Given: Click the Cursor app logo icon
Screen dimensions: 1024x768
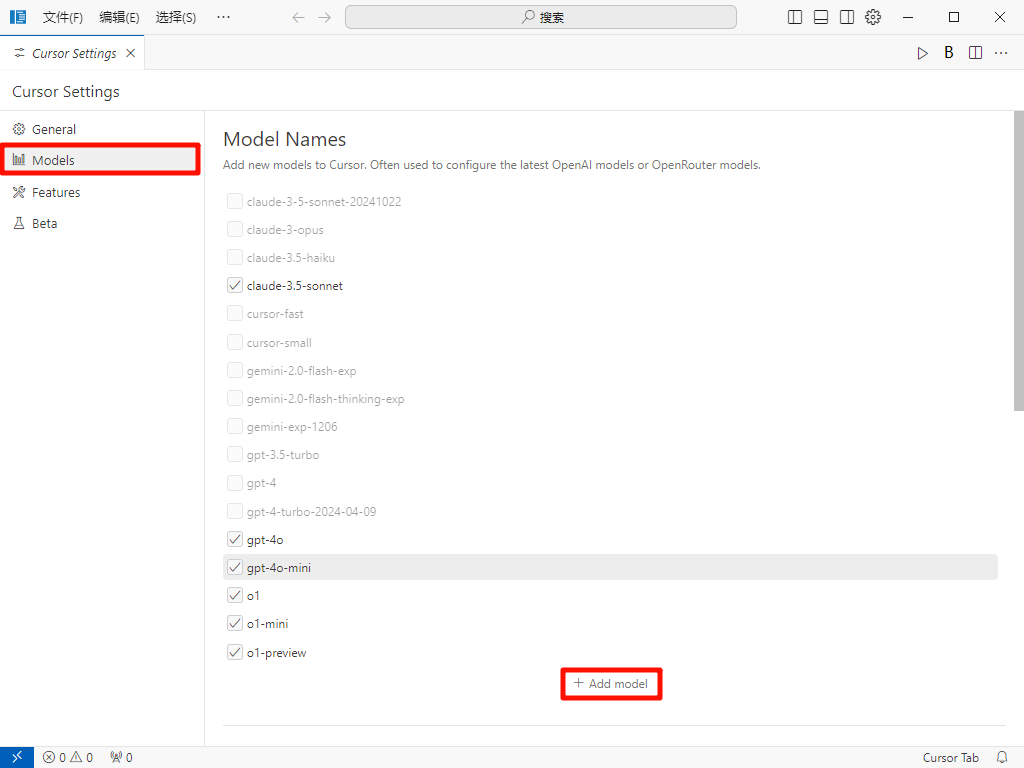Looking at the screenshot, I should pyautogui.click(x=18, y=17).
